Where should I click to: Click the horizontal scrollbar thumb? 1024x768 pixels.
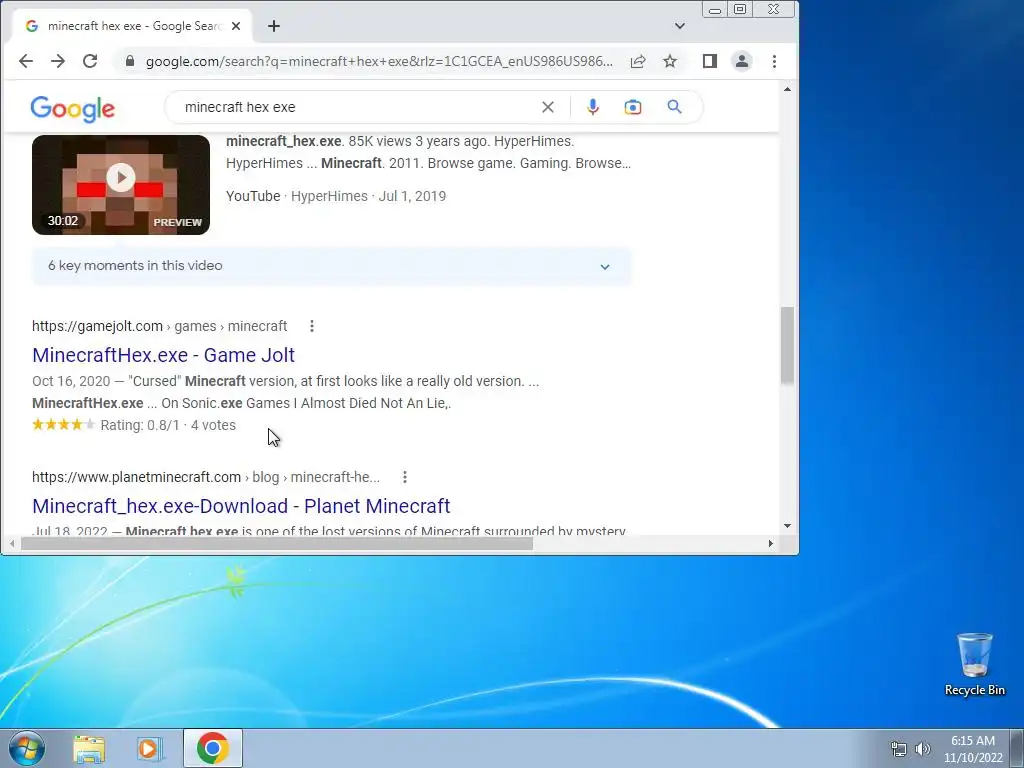pos(277,543)
